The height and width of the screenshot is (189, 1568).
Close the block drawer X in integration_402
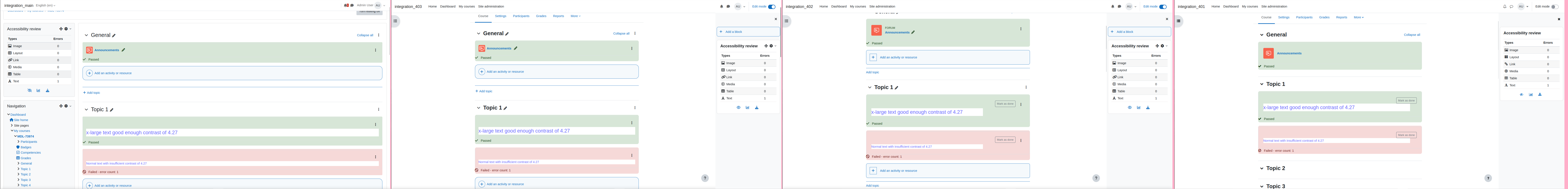pyautogui.click(x=1167, y=19)
